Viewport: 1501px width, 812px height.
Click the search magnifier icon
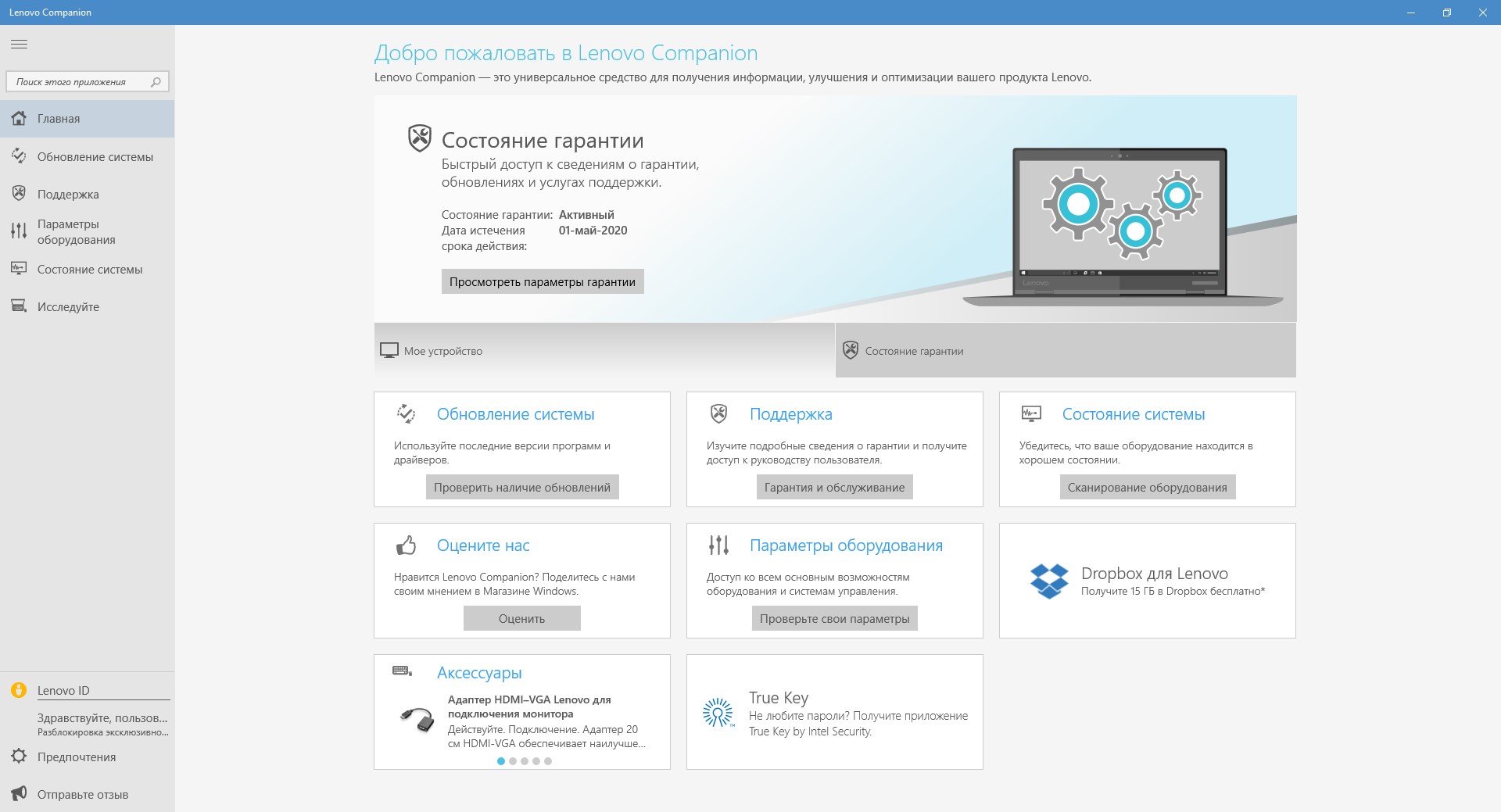click(156, 81)
